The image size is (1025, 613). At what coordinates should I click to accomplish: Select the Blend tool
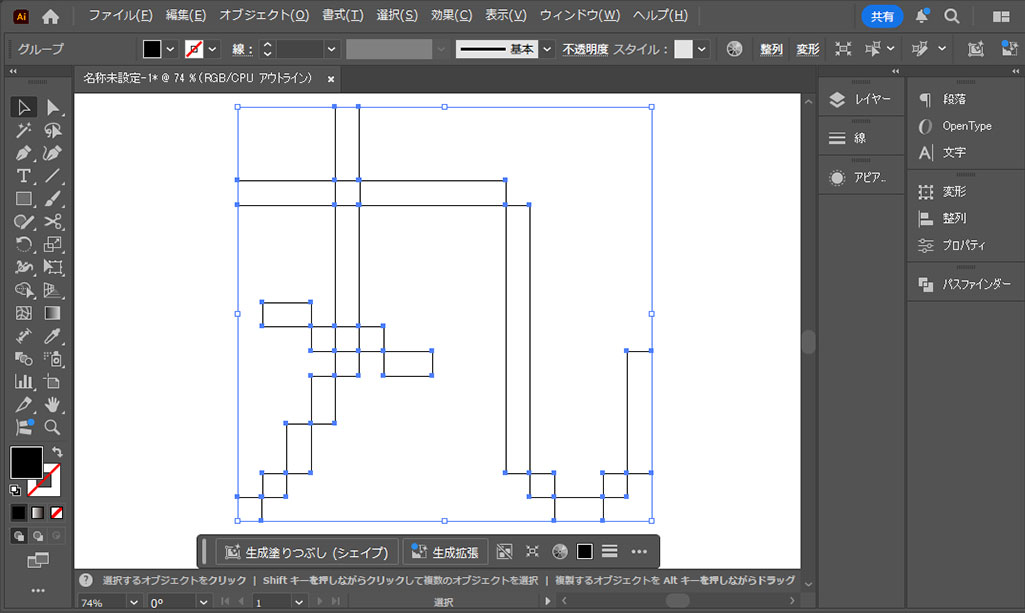pyautogui.click(x=24, y=359)
